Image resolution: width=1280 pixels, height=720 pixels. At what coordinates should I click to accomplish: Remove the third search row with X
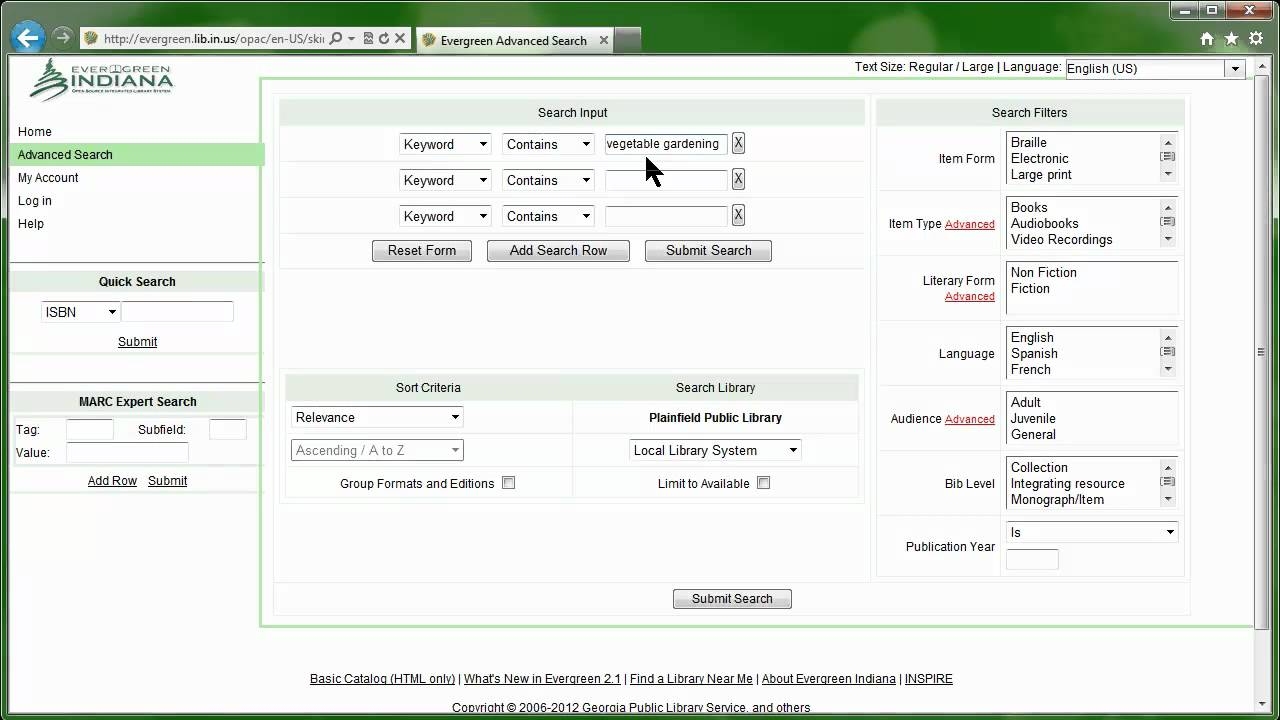pos(738,215)
